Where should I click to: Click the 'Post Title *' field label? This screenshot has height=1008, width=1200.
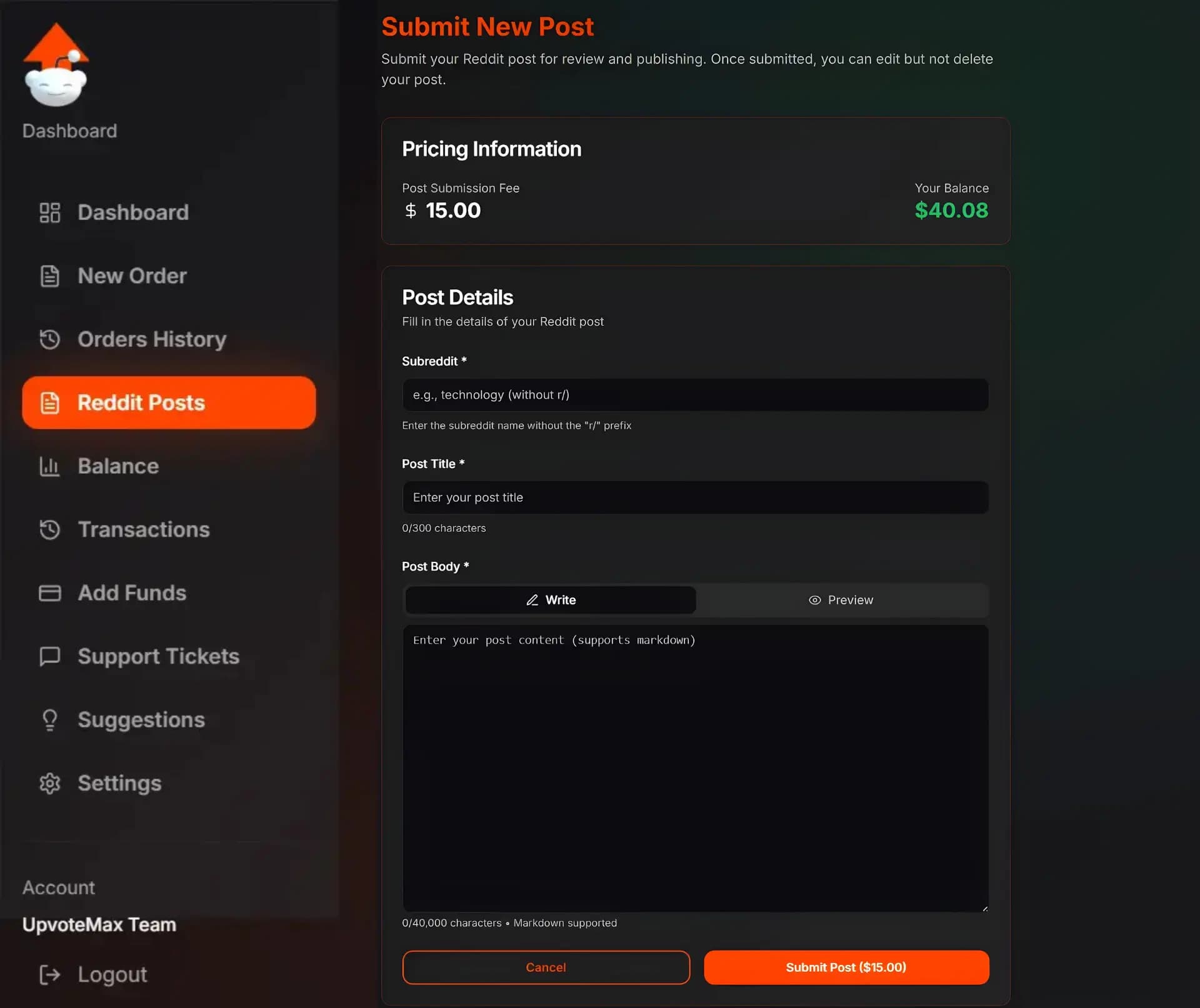433,464
